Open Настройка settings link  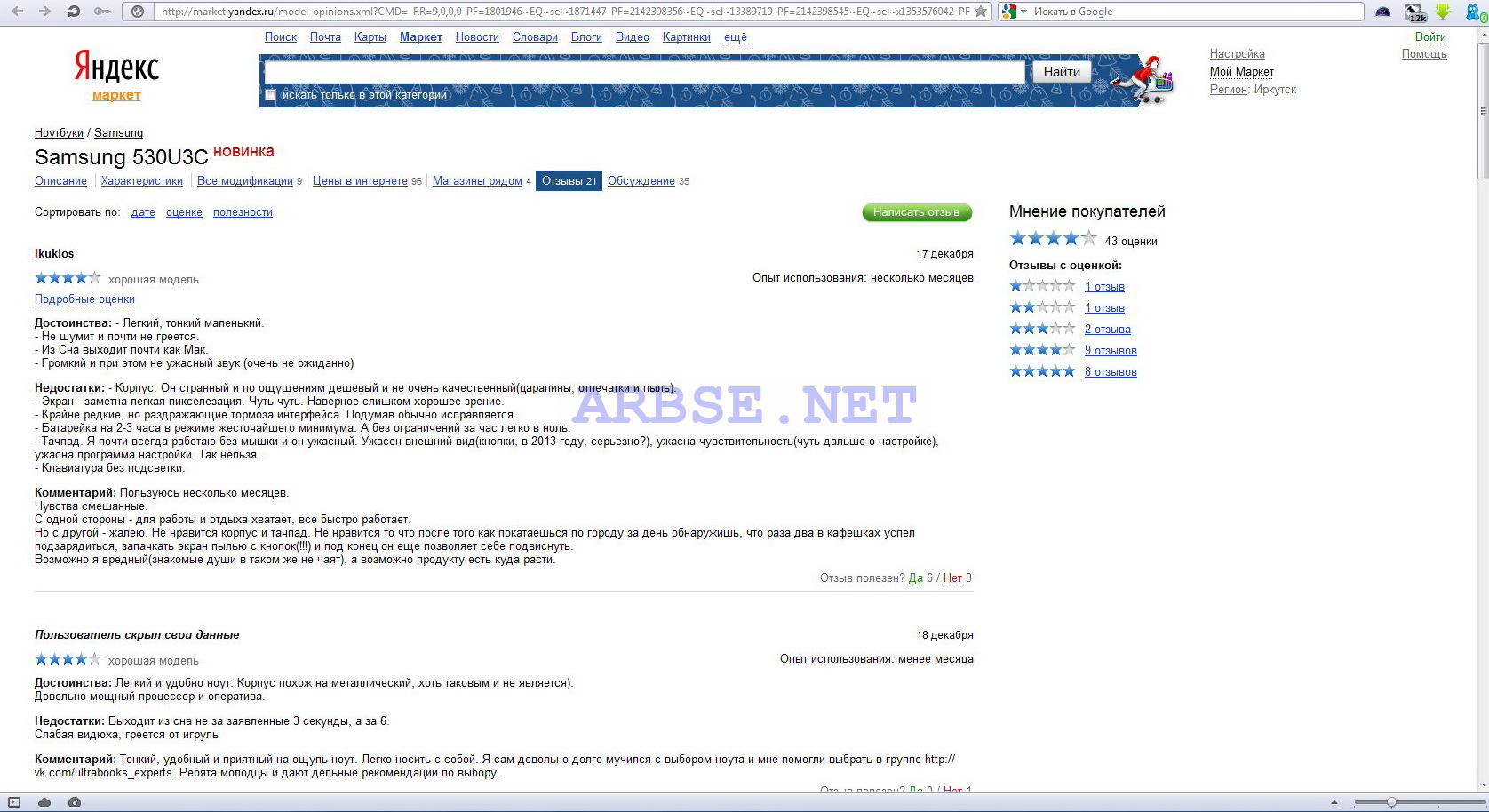pos(1237,54)
